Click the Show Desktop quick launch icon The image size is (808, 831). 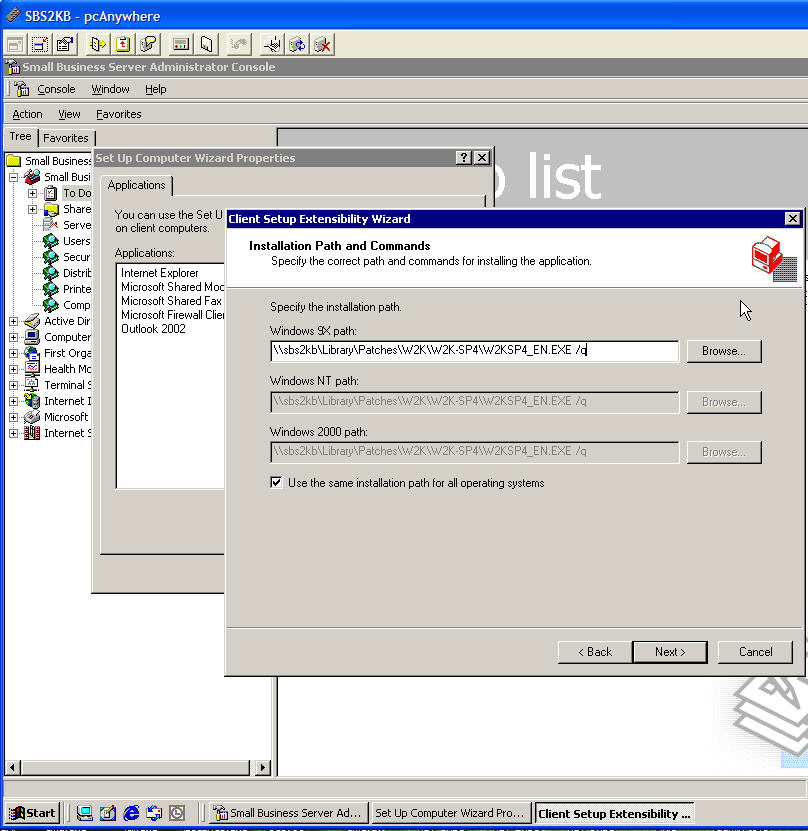(84, 812)
